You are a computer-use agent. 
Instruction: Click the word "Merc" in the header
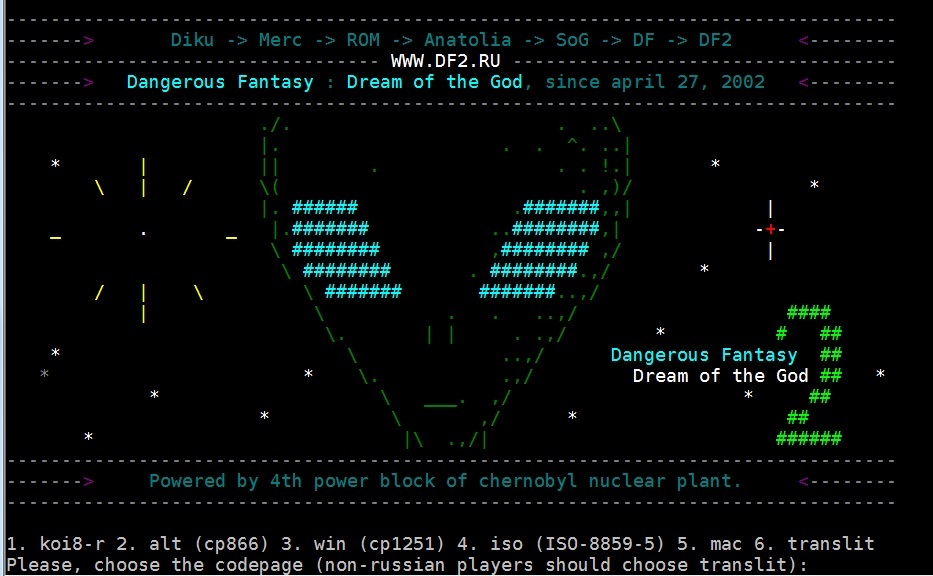click(x=280, y=40)
